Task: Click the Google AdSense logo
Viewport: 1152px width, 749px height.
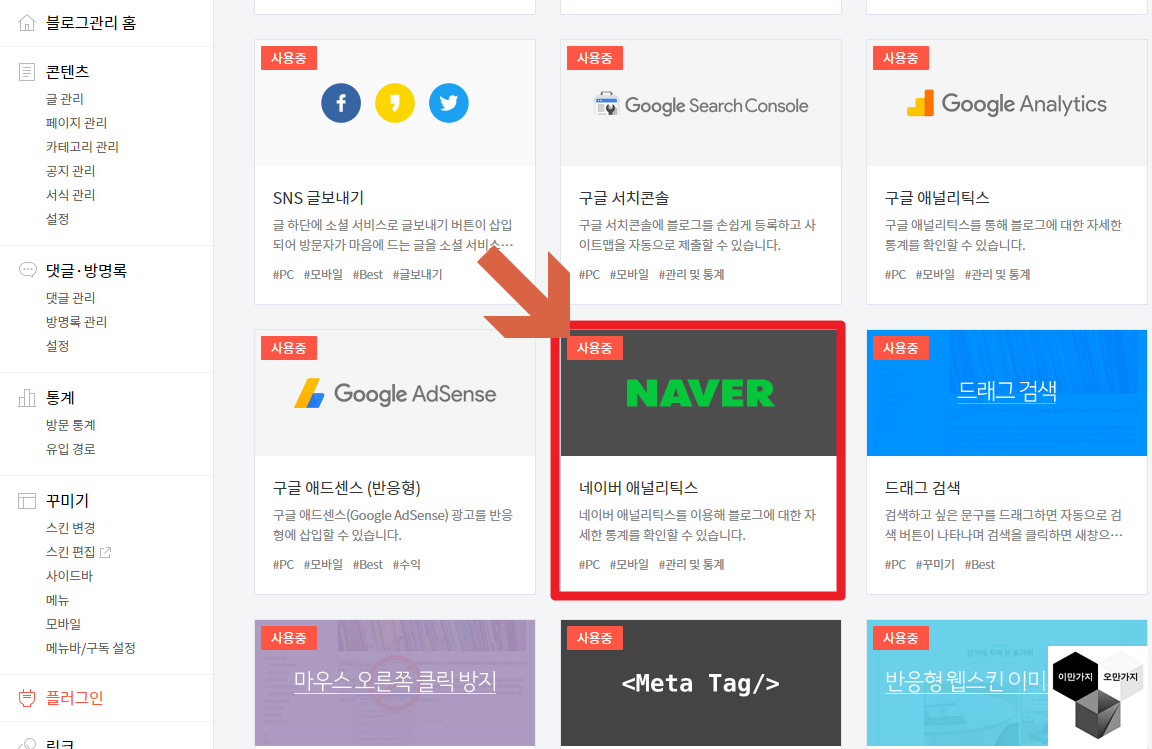Action: click(x=395, y=394)
